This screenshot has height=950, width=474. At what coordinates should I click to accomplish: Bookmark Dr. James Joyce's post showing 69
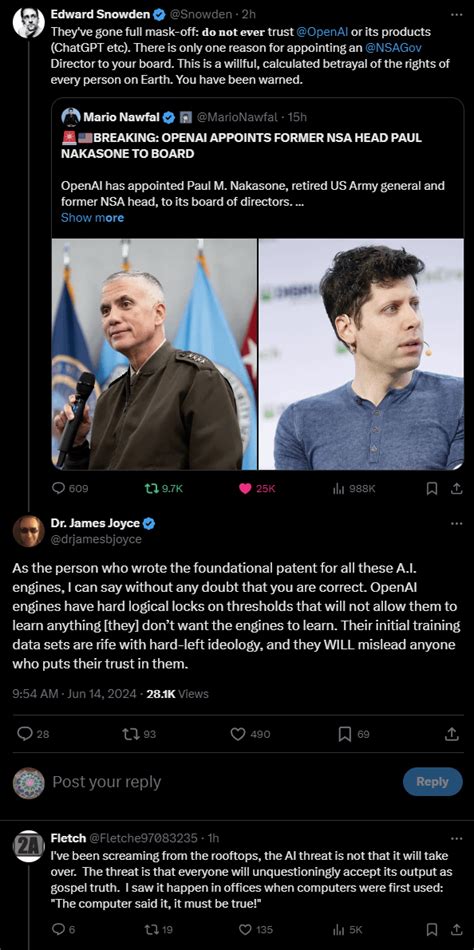pyautogui.click(x=344, y=734)
